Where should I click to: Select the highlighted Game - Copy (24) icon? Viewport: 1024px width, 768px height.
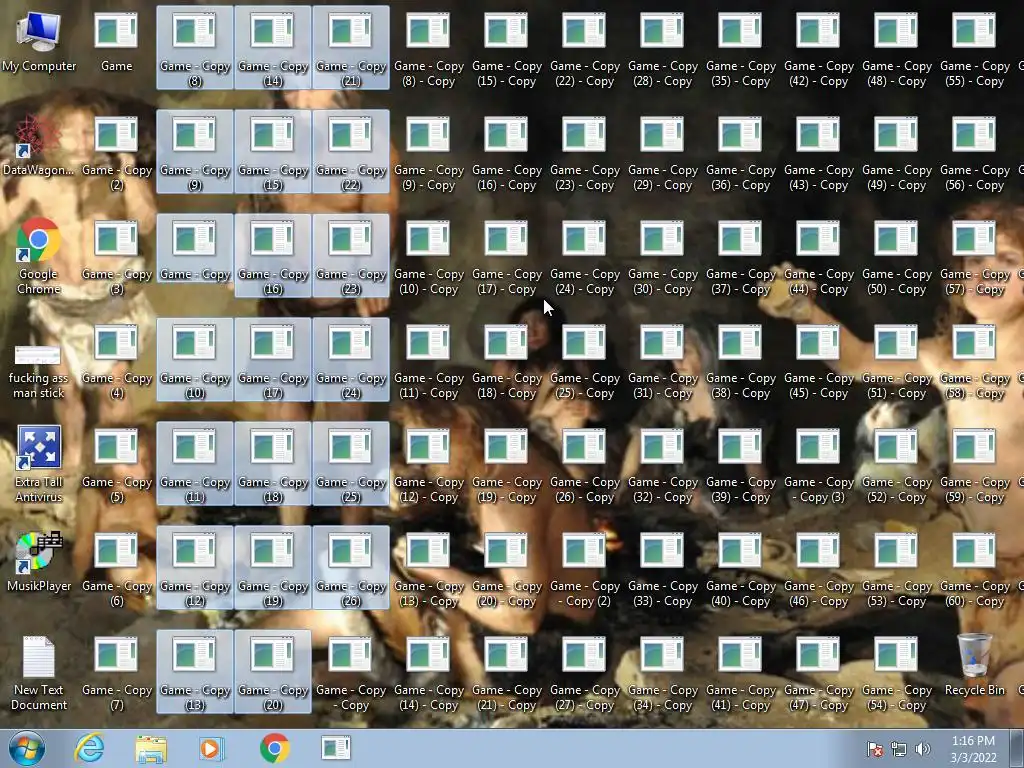351,360
